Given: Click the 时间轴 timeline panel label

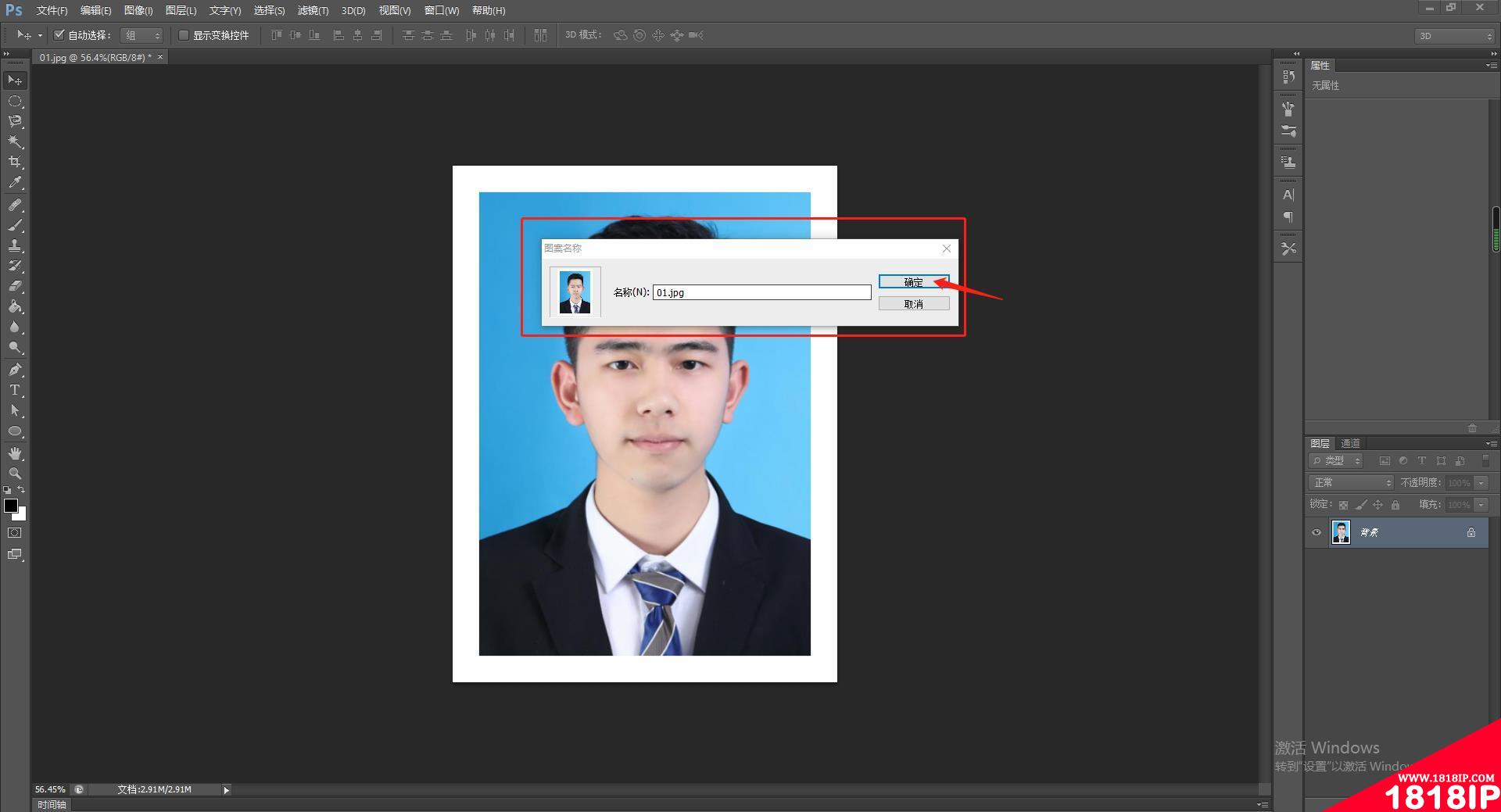Looking at the screenshot, I should pos(52,804).
